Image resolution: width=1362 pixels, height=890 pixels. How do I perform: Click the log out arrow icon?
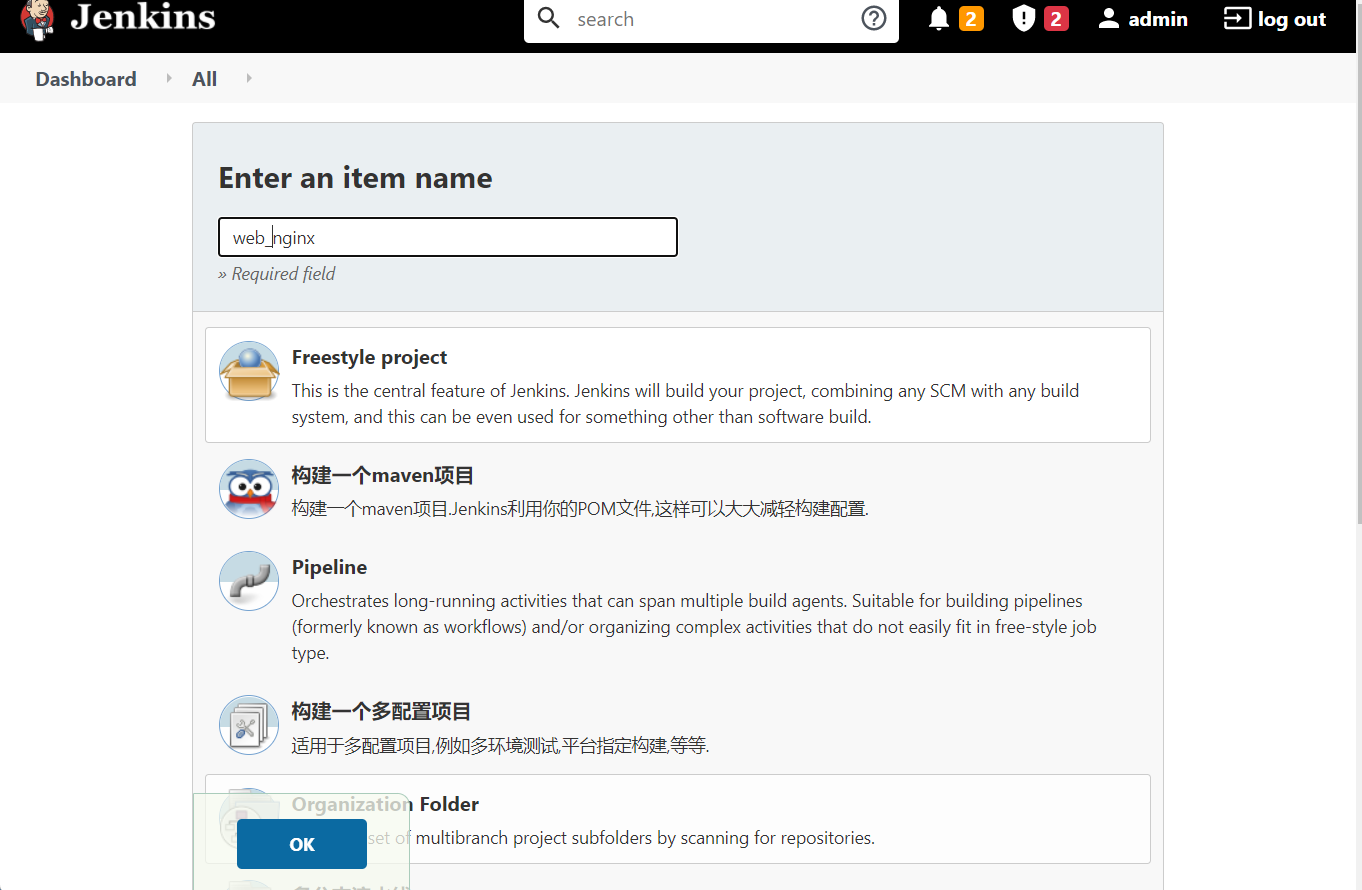1237,18
